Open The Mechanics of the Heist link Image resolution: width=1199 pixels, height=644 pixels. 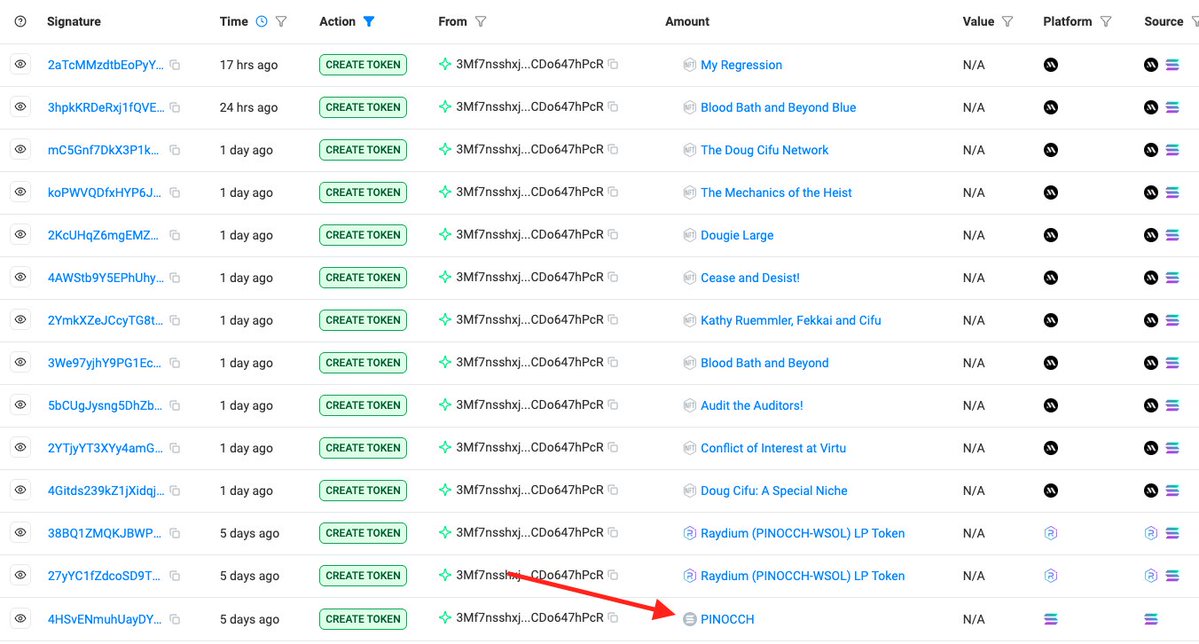(776, 193)
